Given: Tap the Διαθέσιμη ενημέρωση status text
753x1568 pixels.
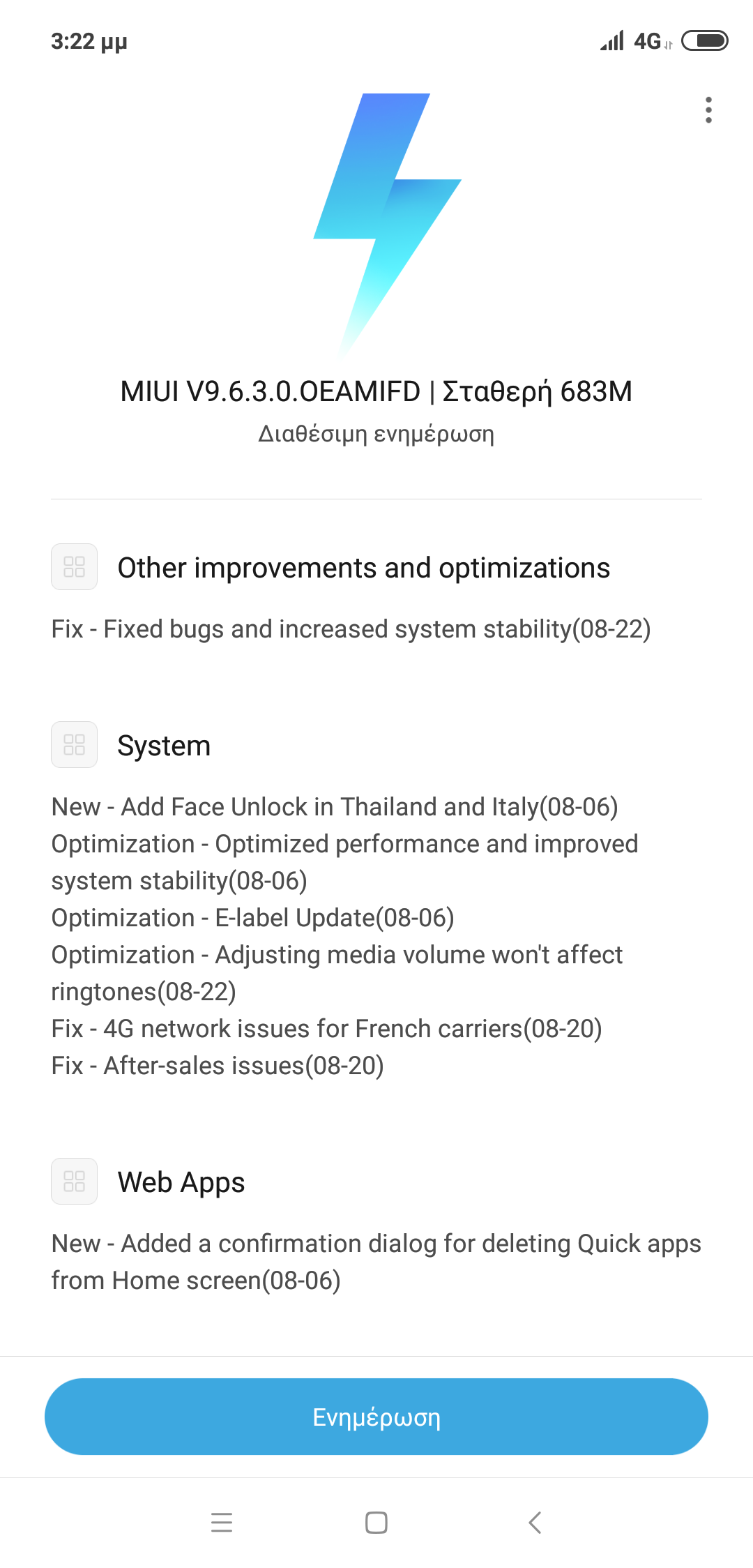Looking at the screenshot, I should pos(376,434).
